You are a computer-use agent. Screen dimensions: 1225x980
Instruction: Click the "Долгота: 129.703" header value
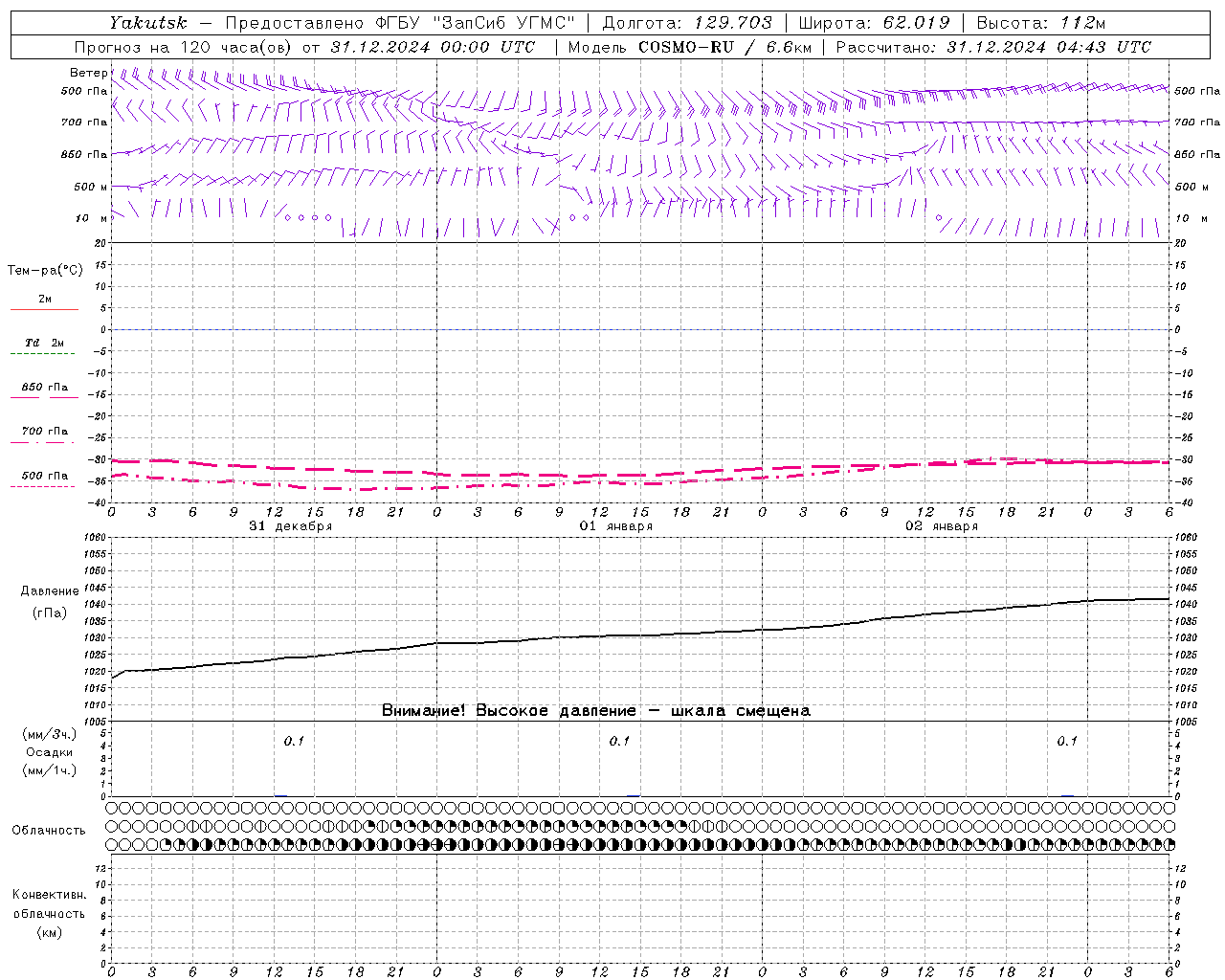tap(686, 23)
